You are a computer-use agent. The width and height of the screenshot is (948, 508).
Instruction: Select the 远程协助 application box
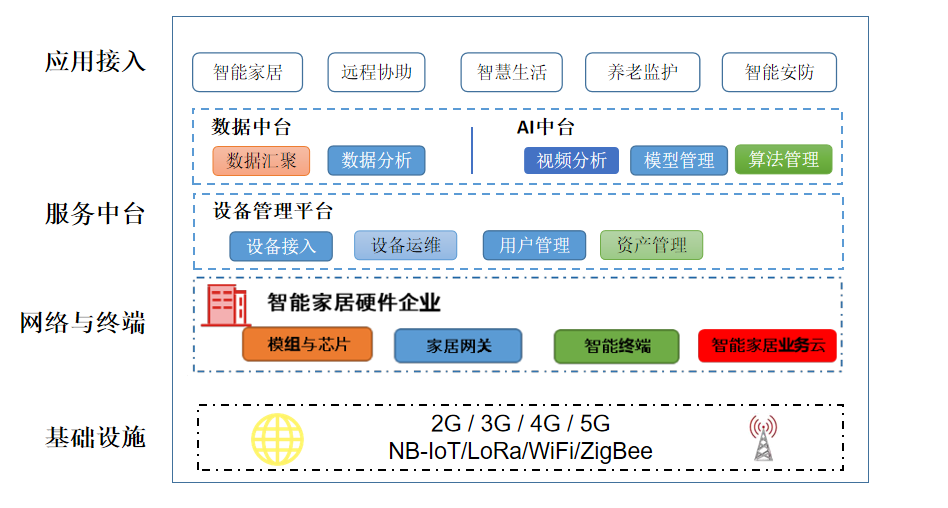point(376,73)
